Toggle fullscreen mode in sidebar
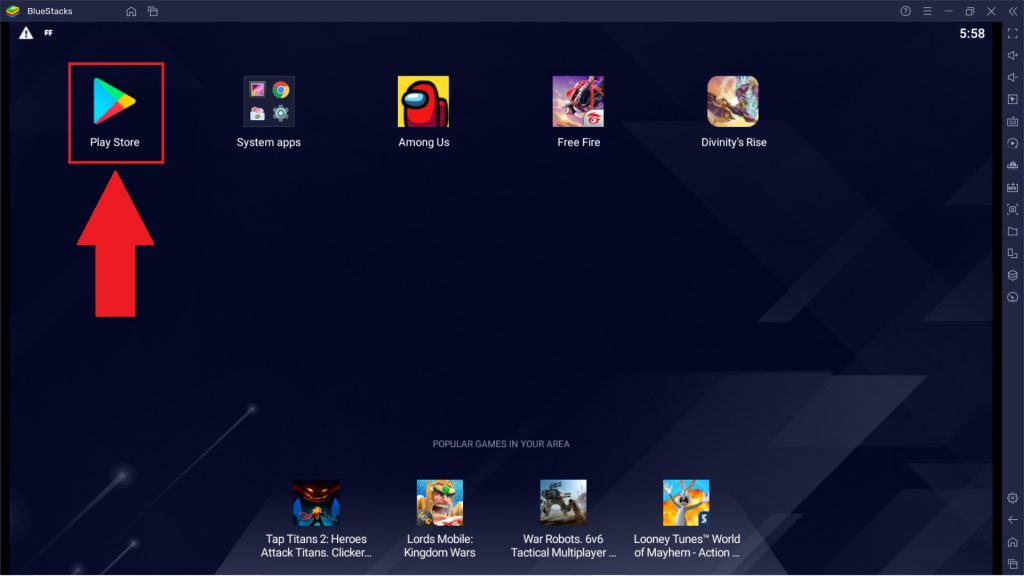The height and width of the screenshot is (576, 1024). click(1012, 33)
